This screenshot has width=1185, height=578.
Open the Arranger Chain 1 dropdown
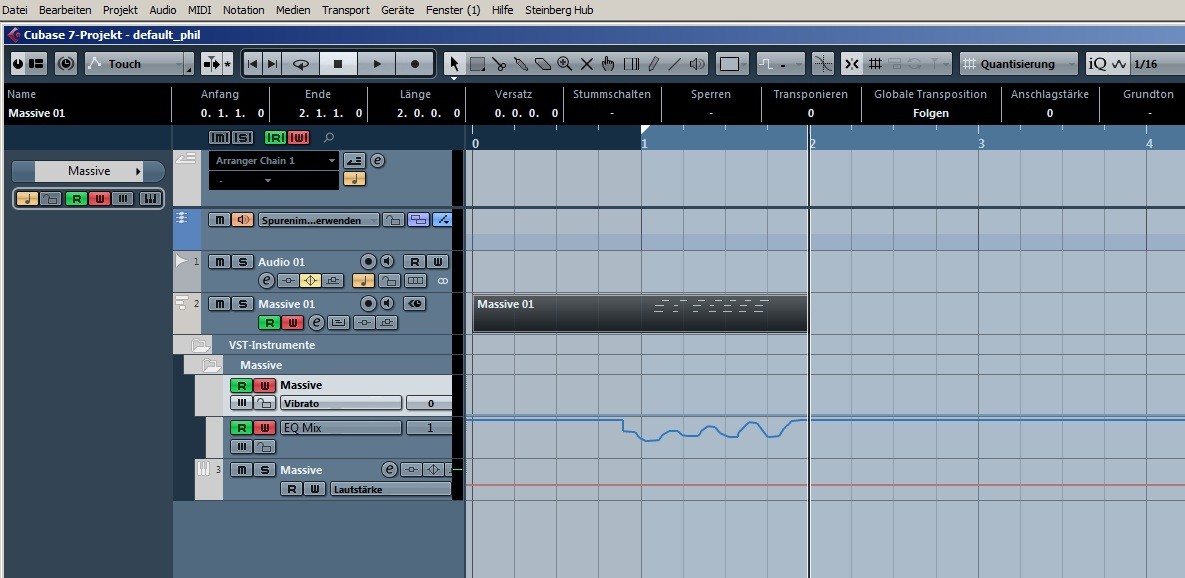(274, 161)
